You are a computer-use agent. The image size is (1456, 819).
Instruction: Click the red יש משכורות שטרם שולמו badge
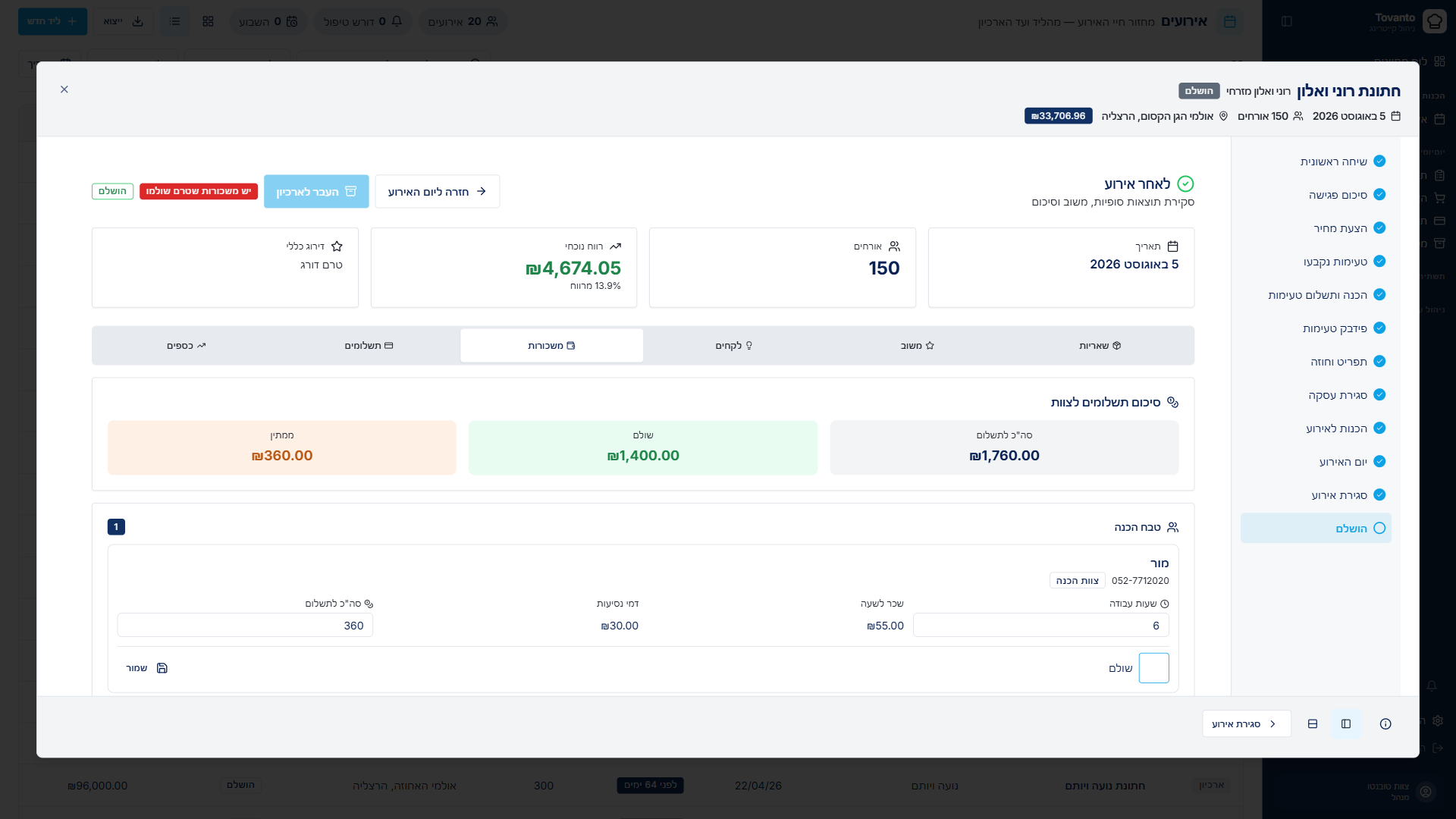point(199,191)
